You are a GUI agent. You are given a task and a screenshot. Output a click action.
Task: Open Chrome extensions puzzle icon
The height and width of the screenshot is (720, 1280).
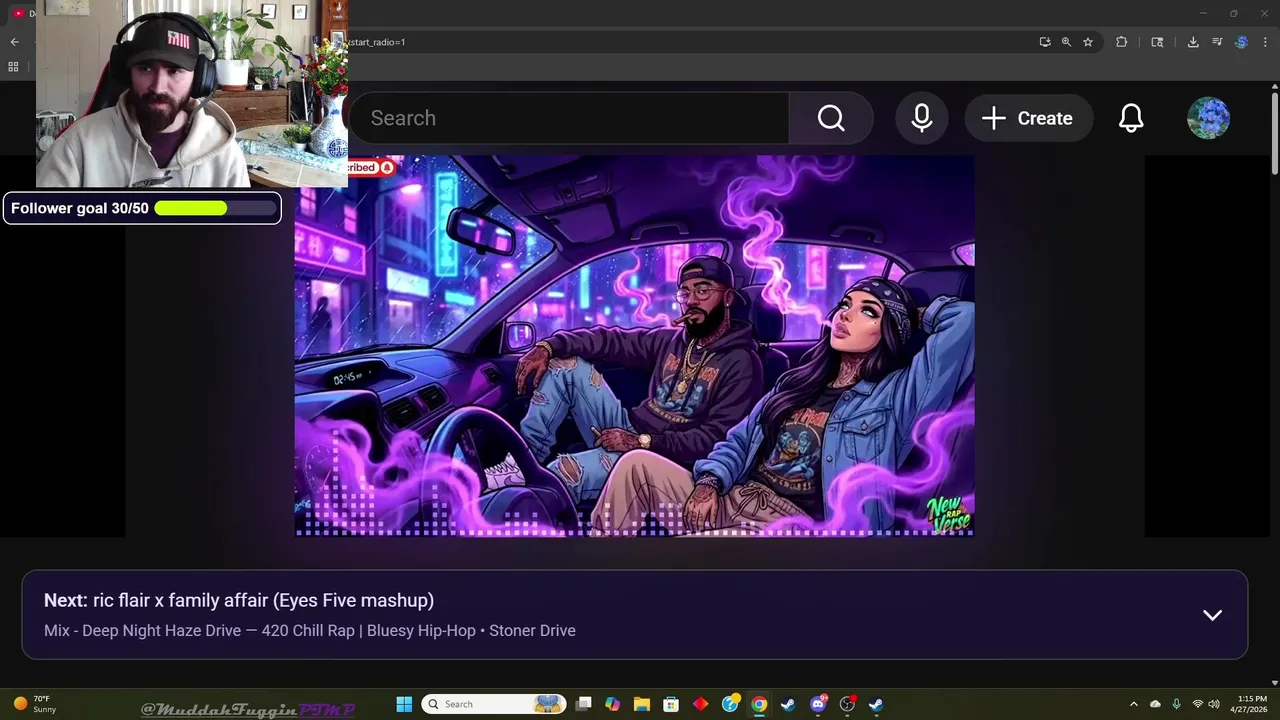[x=1121, y=42]
